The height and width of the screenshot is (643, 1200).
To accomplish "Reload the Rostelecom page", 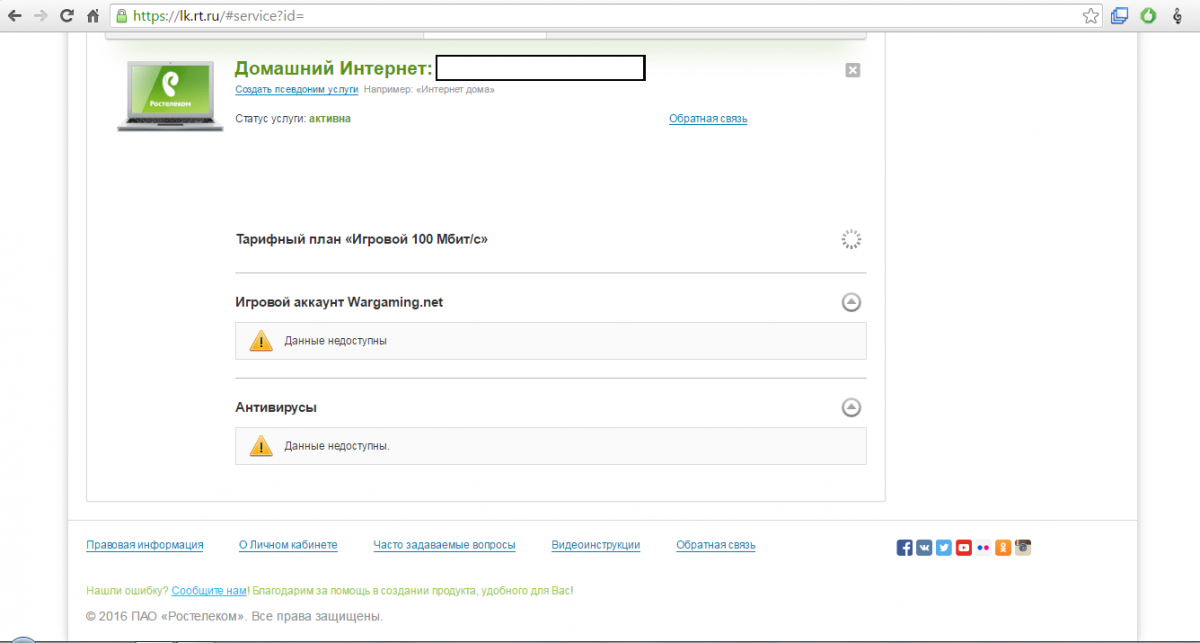I will (67, 16).
